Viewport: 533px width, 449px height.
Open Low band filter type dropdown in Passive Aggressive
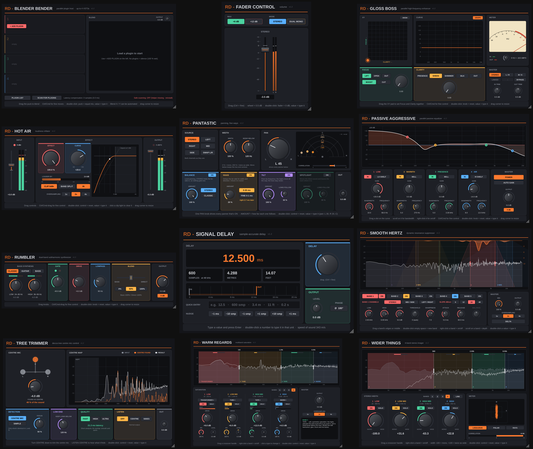pos(382,177)
